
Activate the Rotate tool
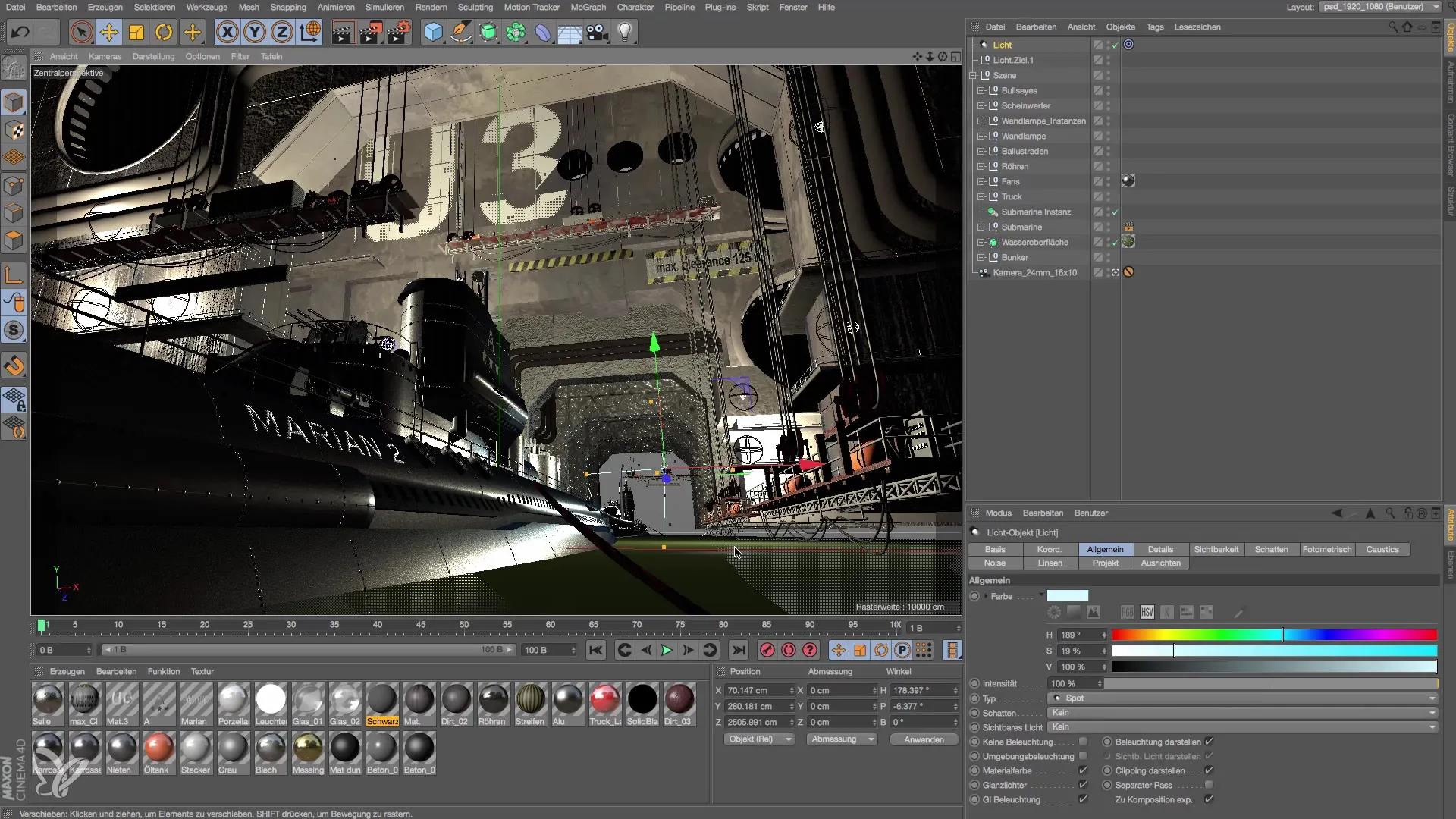pos(164,32)
